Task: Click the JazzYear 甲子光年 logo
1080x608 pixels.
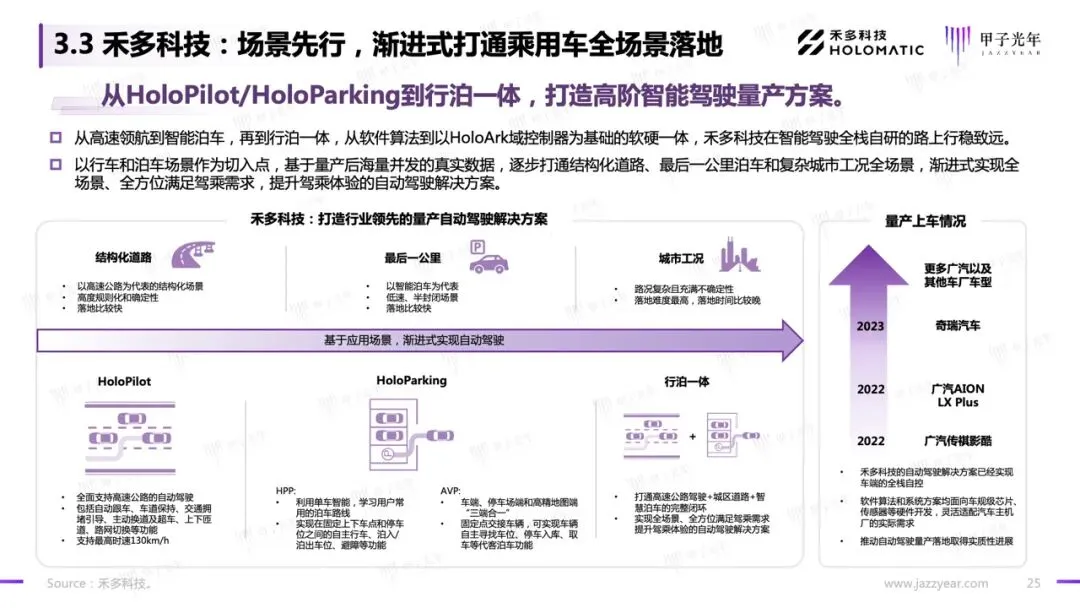Action: click(x=993, y=44)
